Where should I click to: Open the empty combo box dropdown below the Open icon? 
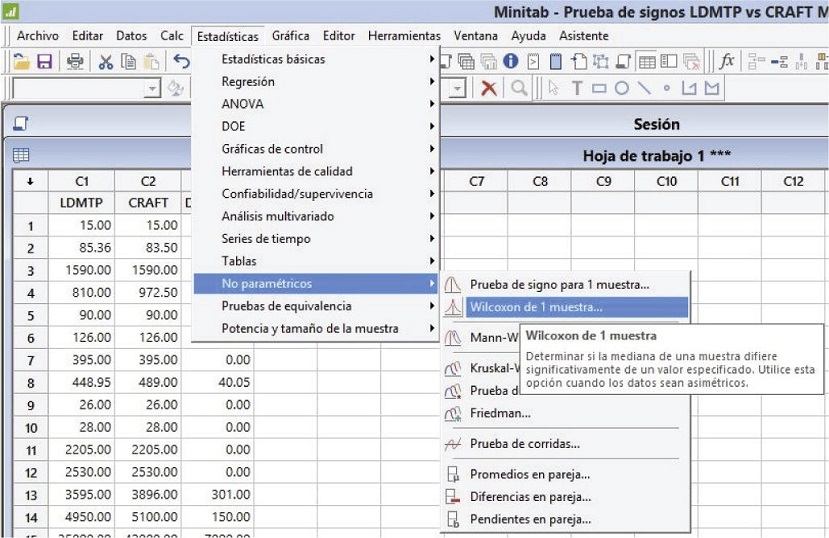[x=152, y=89]
